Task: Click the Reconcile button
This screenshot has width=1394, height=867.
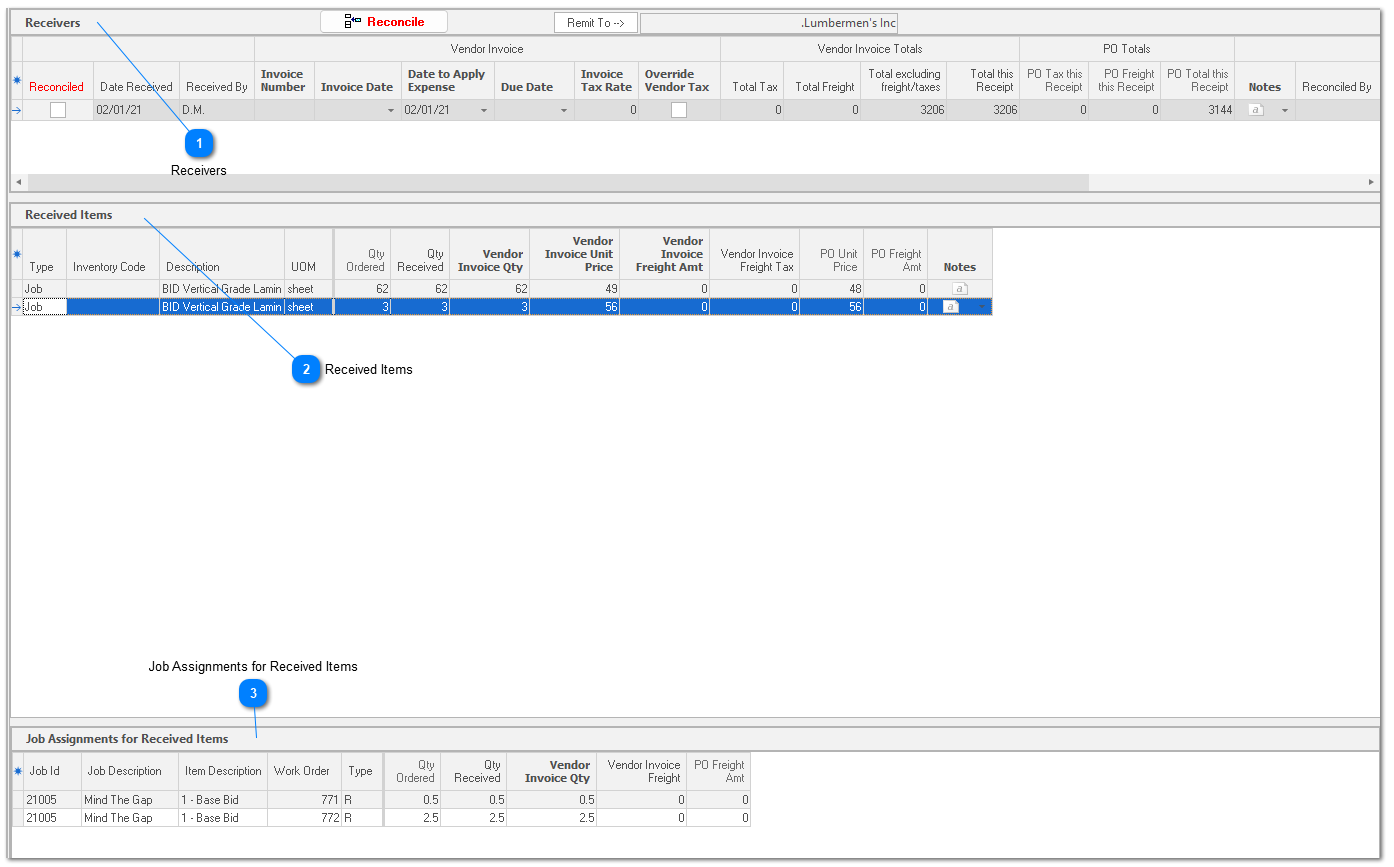Action: (x=384, y=22)
